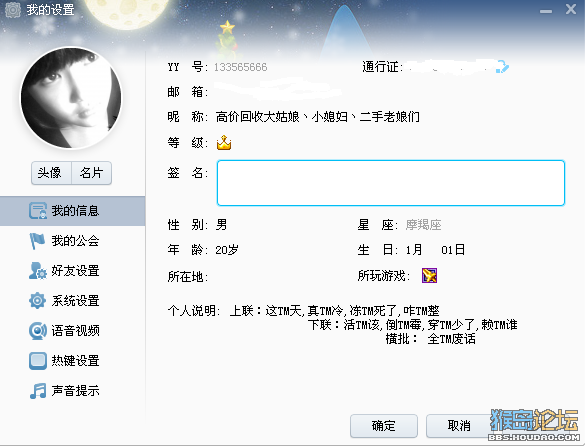Click the My Info card icon in sidebar
Screen dimensions: 585x446
(38, 211)
